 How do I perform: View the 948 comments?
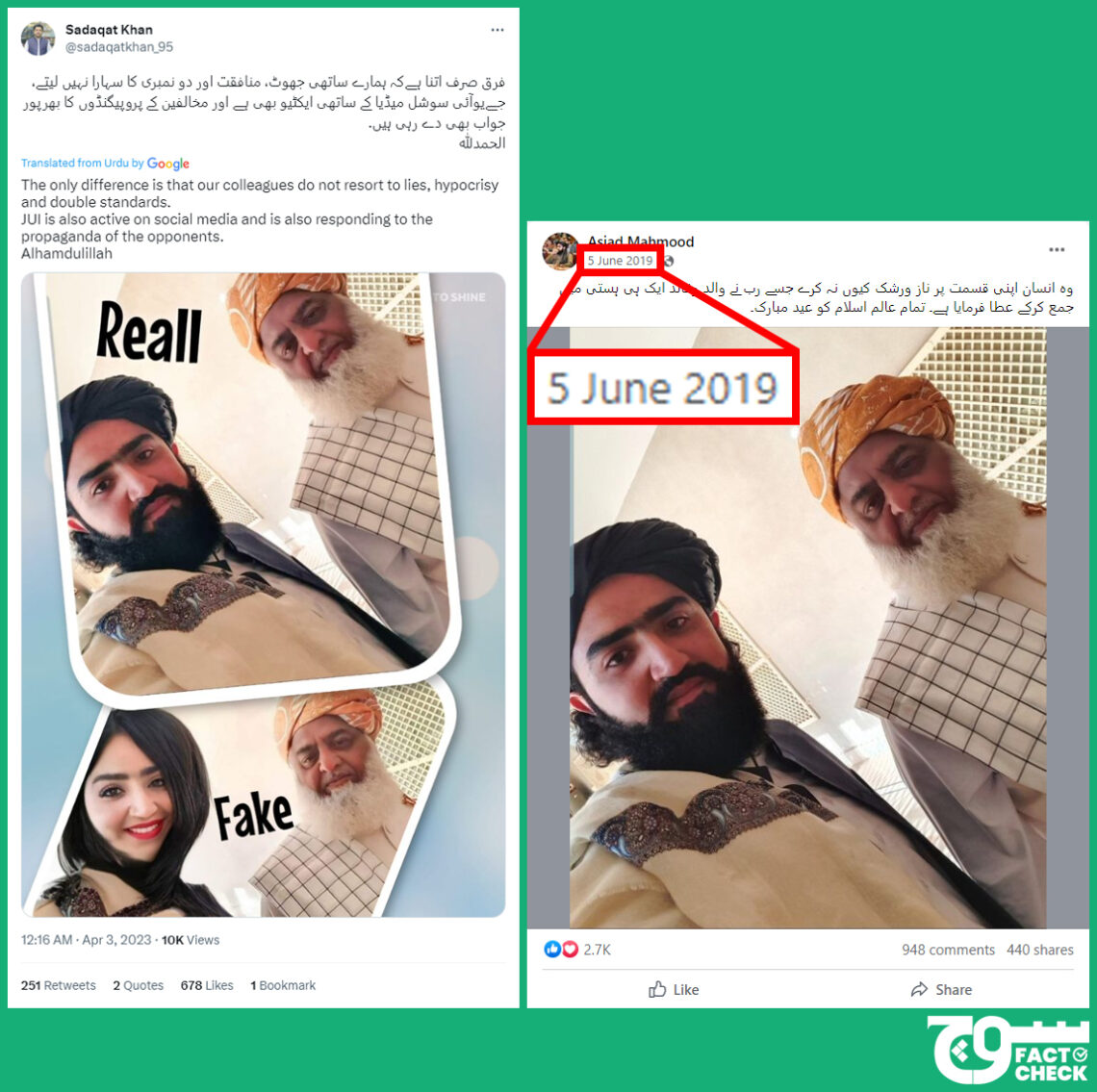coord(948,950)
